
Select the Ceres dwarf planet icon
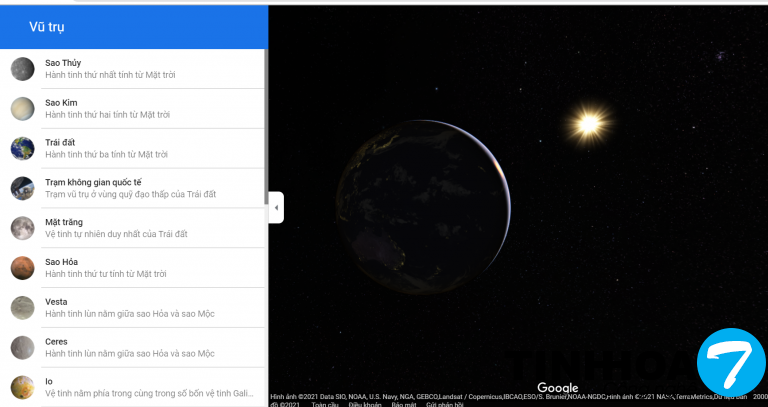[22, 347]
